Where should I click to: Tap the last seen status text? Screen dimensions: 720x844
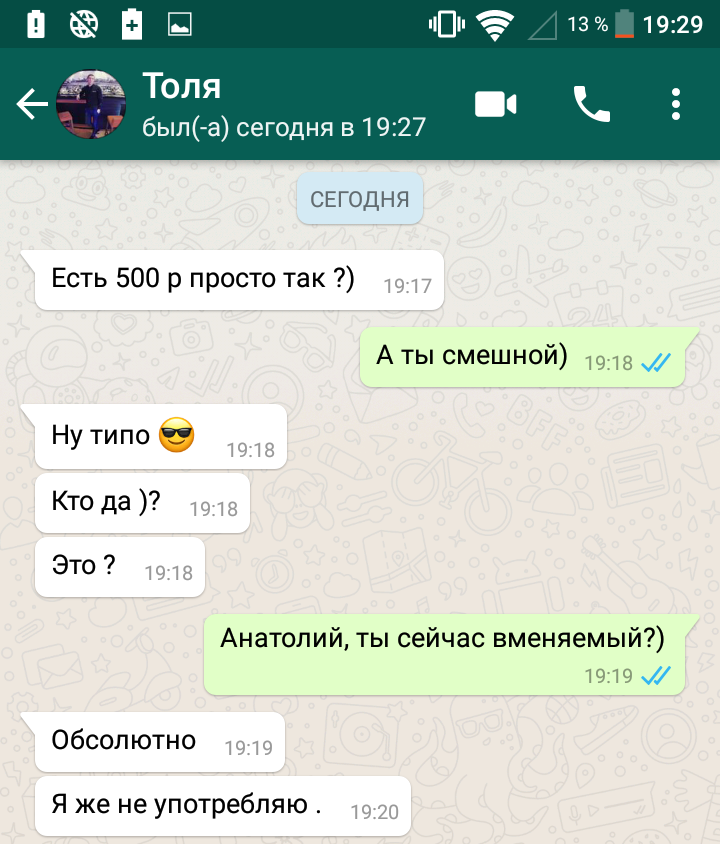284,128
